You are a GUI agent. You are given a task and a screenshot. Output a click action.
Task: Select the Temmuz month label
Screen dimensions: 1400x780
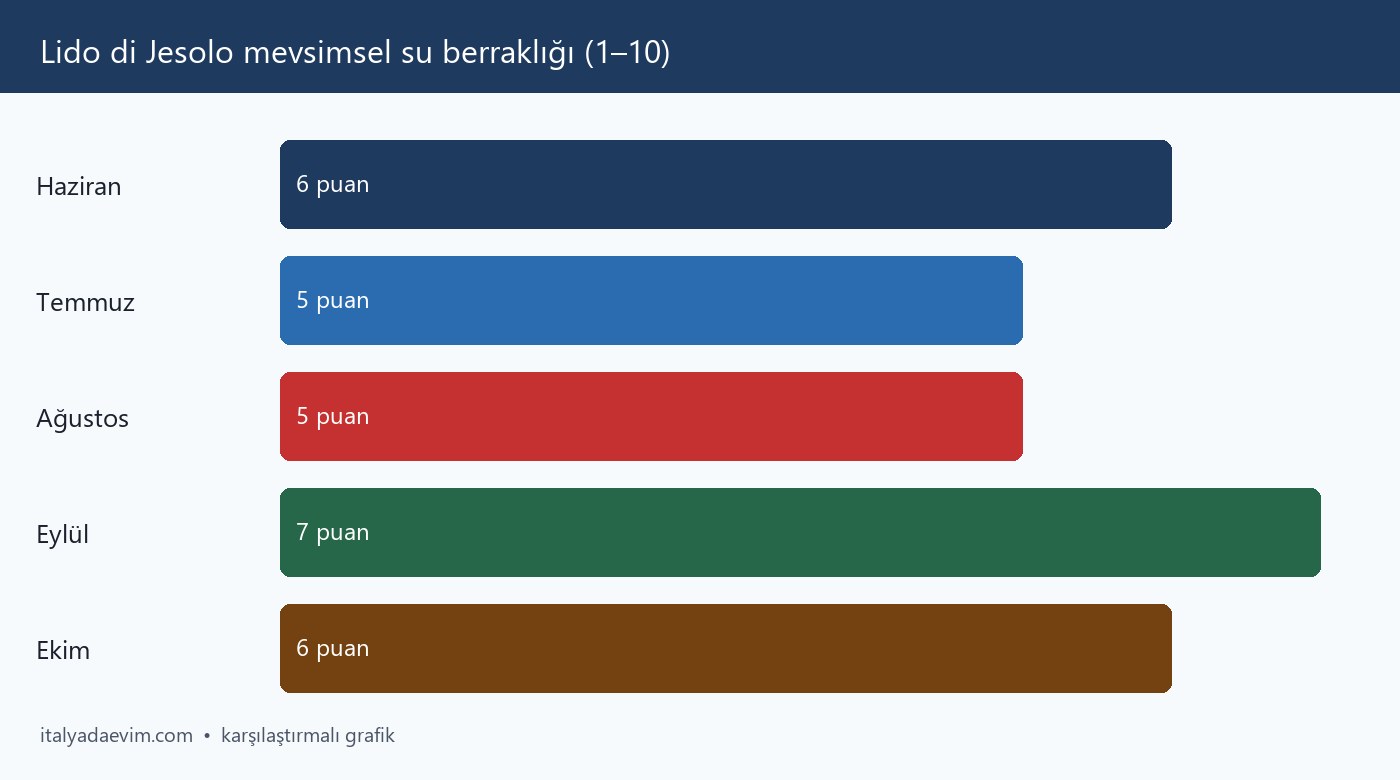[x=85, y=302]
